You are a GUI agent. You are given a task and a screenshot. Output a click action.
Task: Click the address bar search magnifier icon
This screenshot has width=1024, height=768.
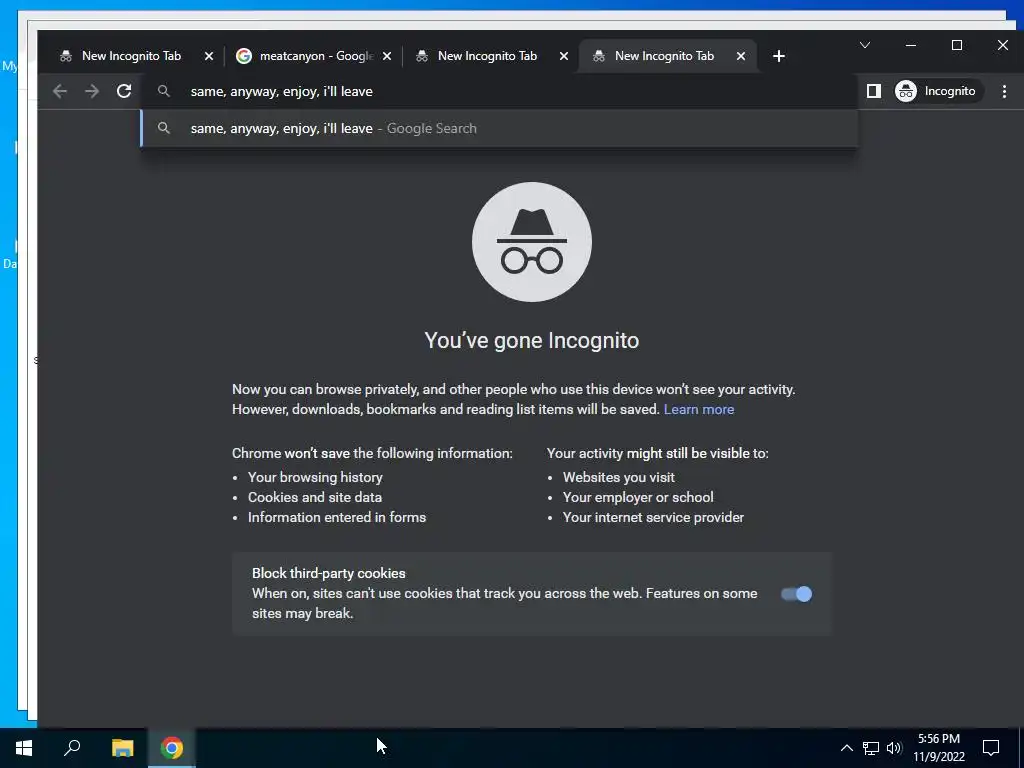tap(164, 91)
